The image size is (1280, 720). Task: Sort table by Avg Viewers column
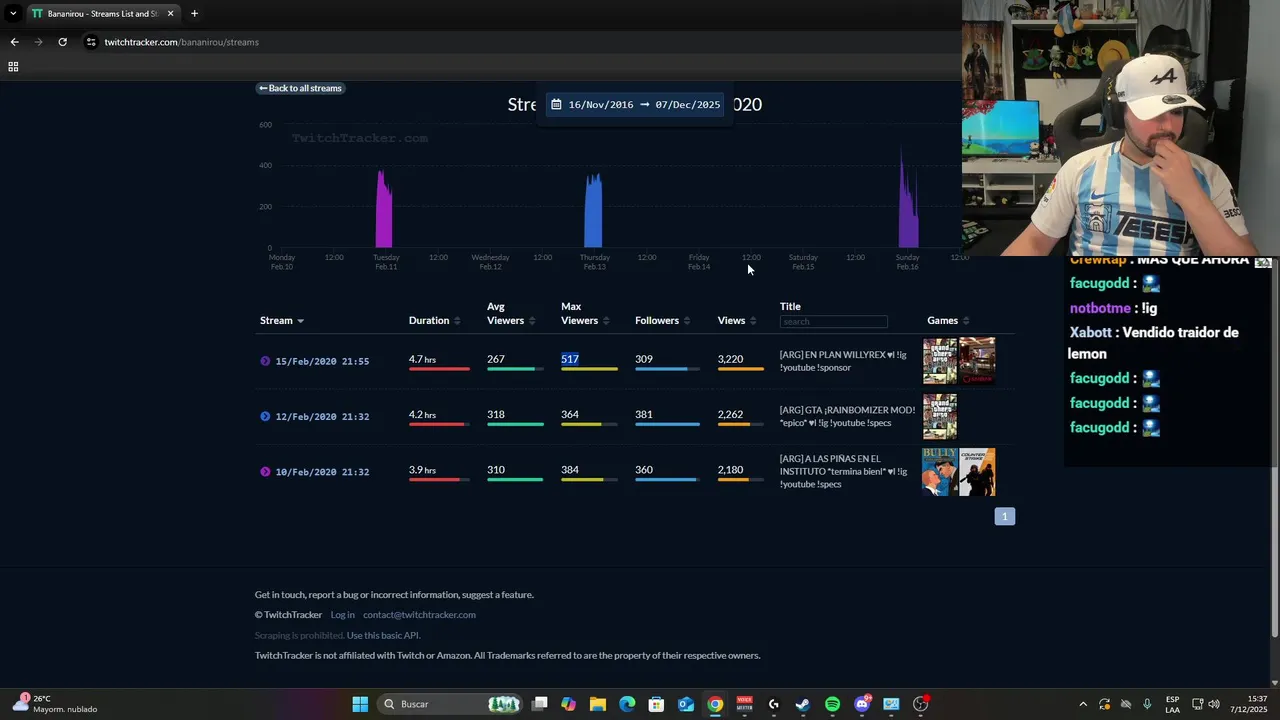coord(511,314)
